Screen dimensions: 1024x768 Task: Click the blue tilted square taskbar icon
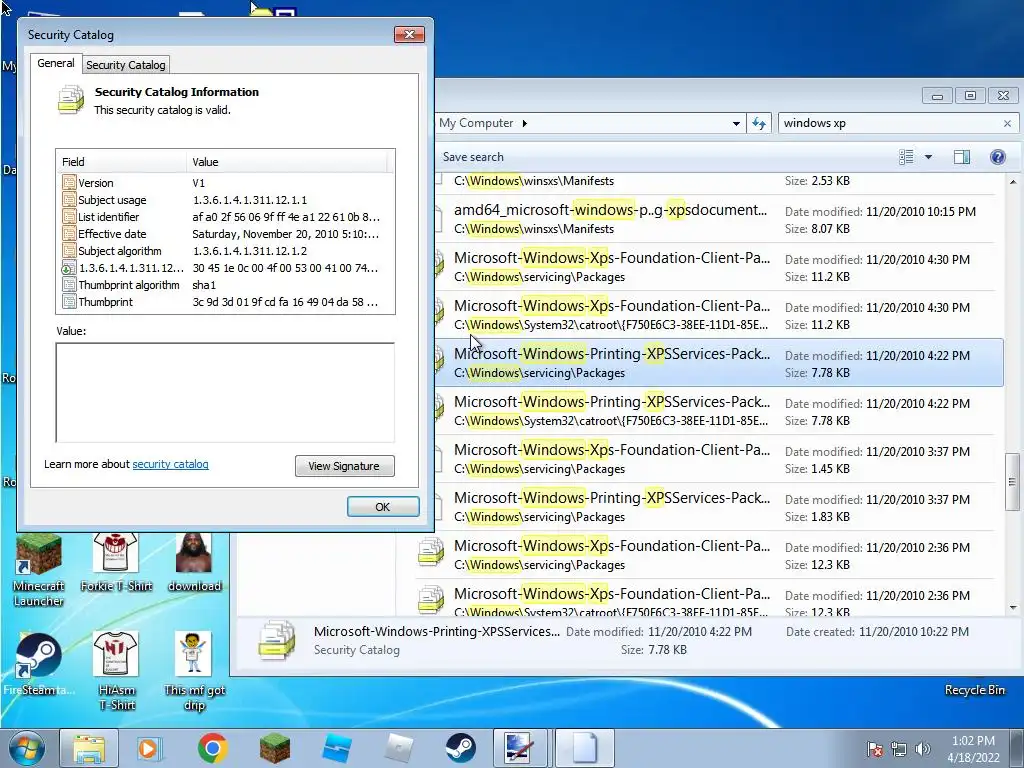pyautogui.click(x=337, y=748)
